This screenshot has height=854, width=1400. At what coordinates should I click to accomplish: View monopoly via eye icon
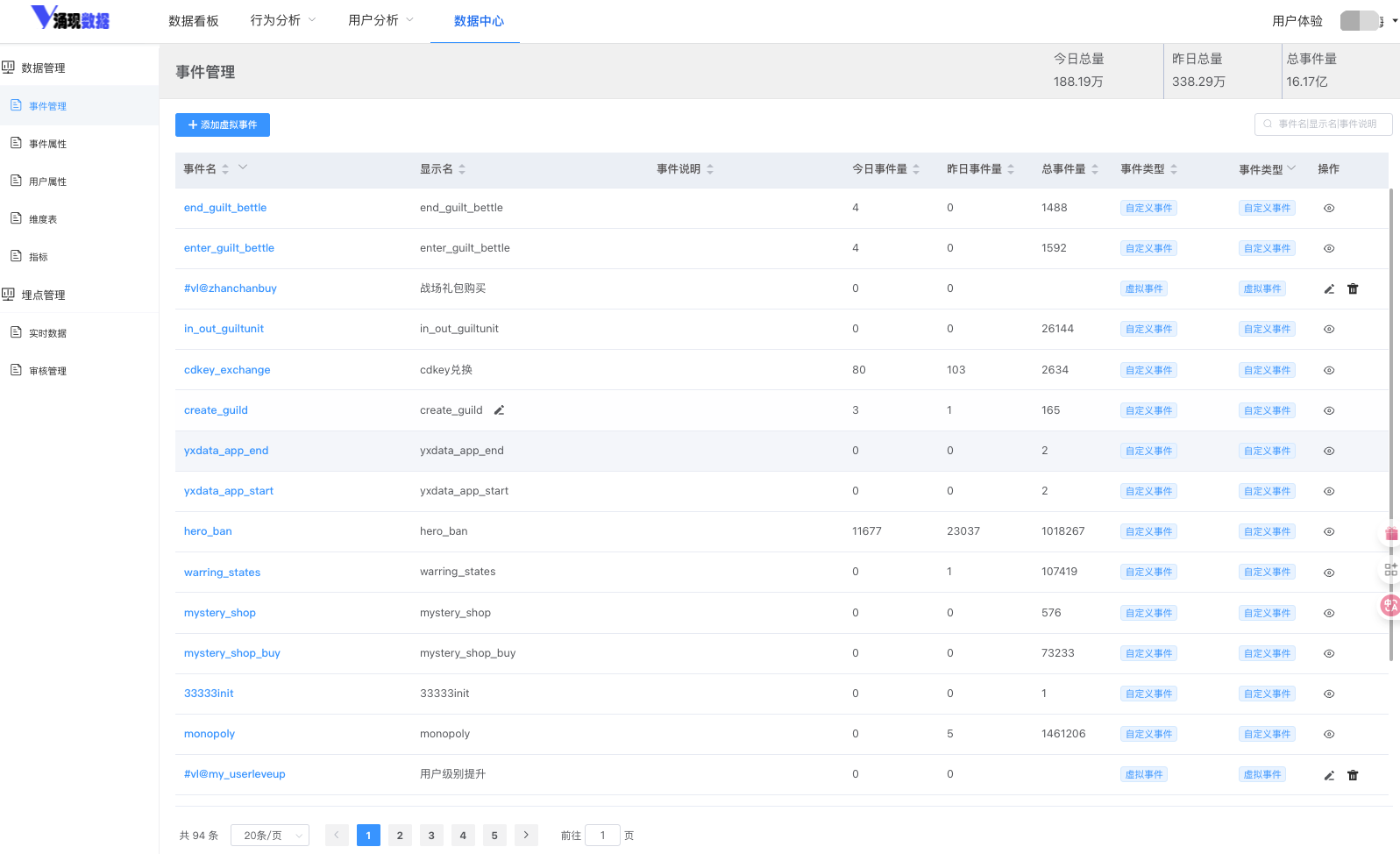[1329, 735]
